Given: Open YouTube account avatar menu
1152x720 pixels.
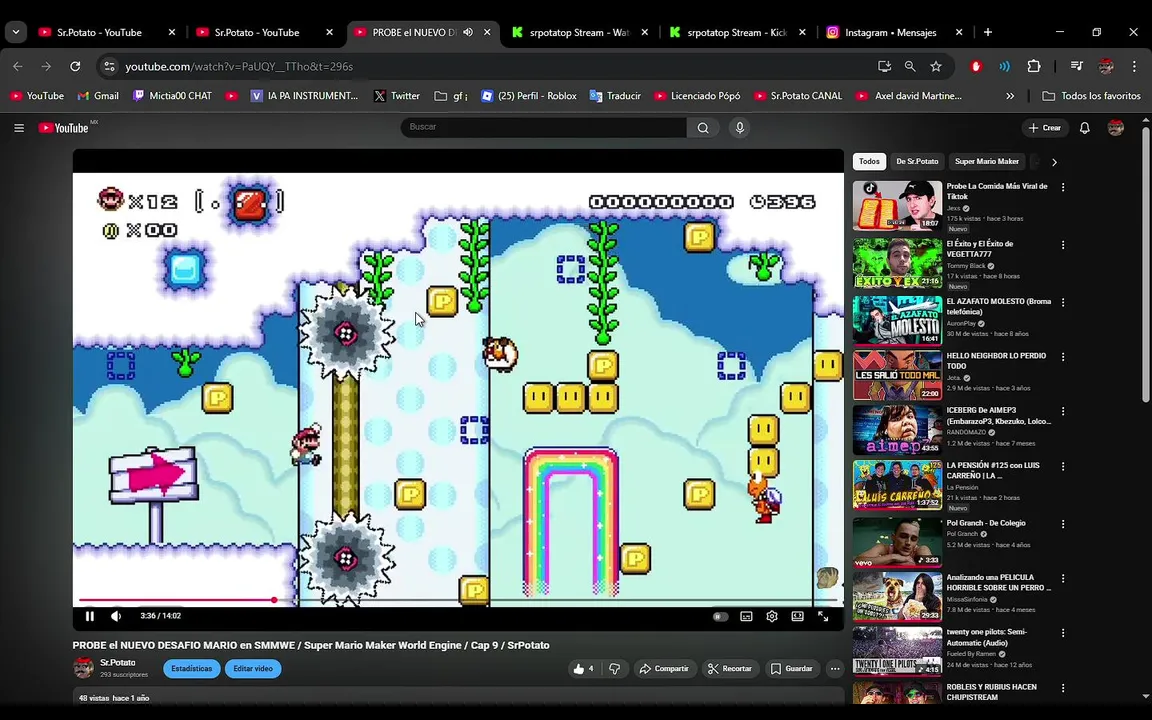Looking at the screenshot, I should click(1116, 128).
